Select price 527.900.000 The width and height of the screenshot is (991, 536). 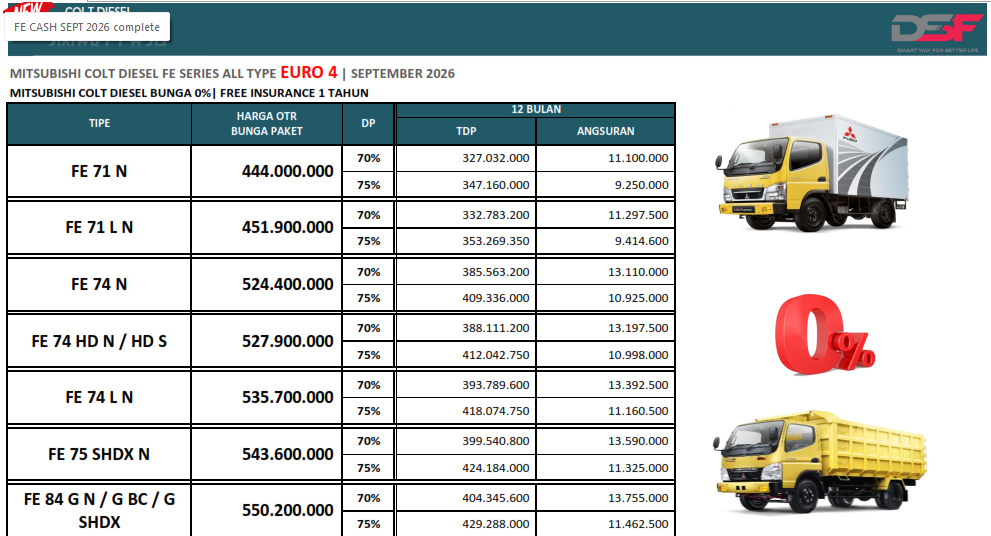[x=288, y=341]
